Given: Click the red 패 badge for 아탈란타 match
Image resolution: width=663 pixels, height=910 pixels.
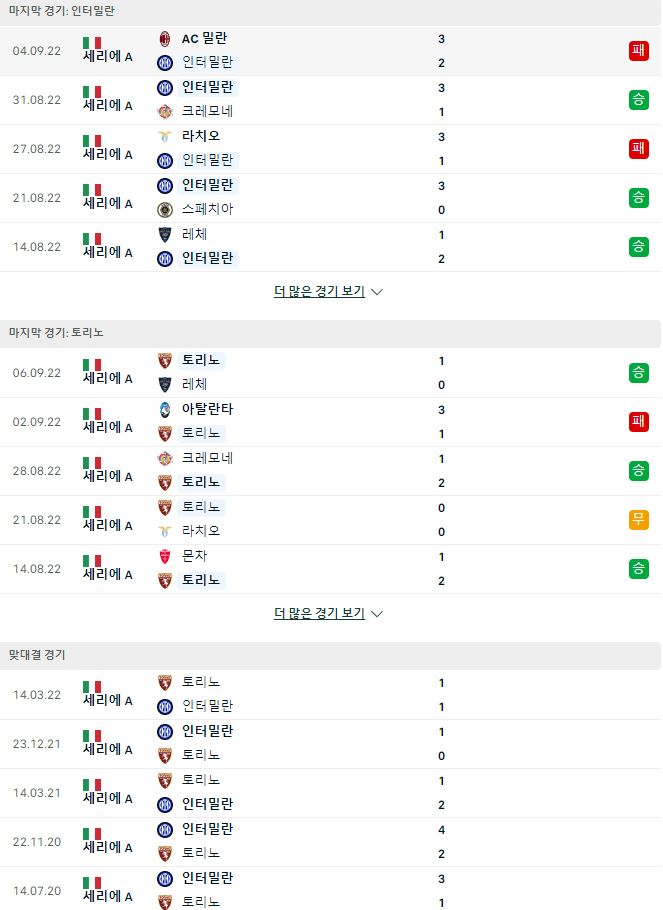Looking at the screenshot, I should (639, 422).
